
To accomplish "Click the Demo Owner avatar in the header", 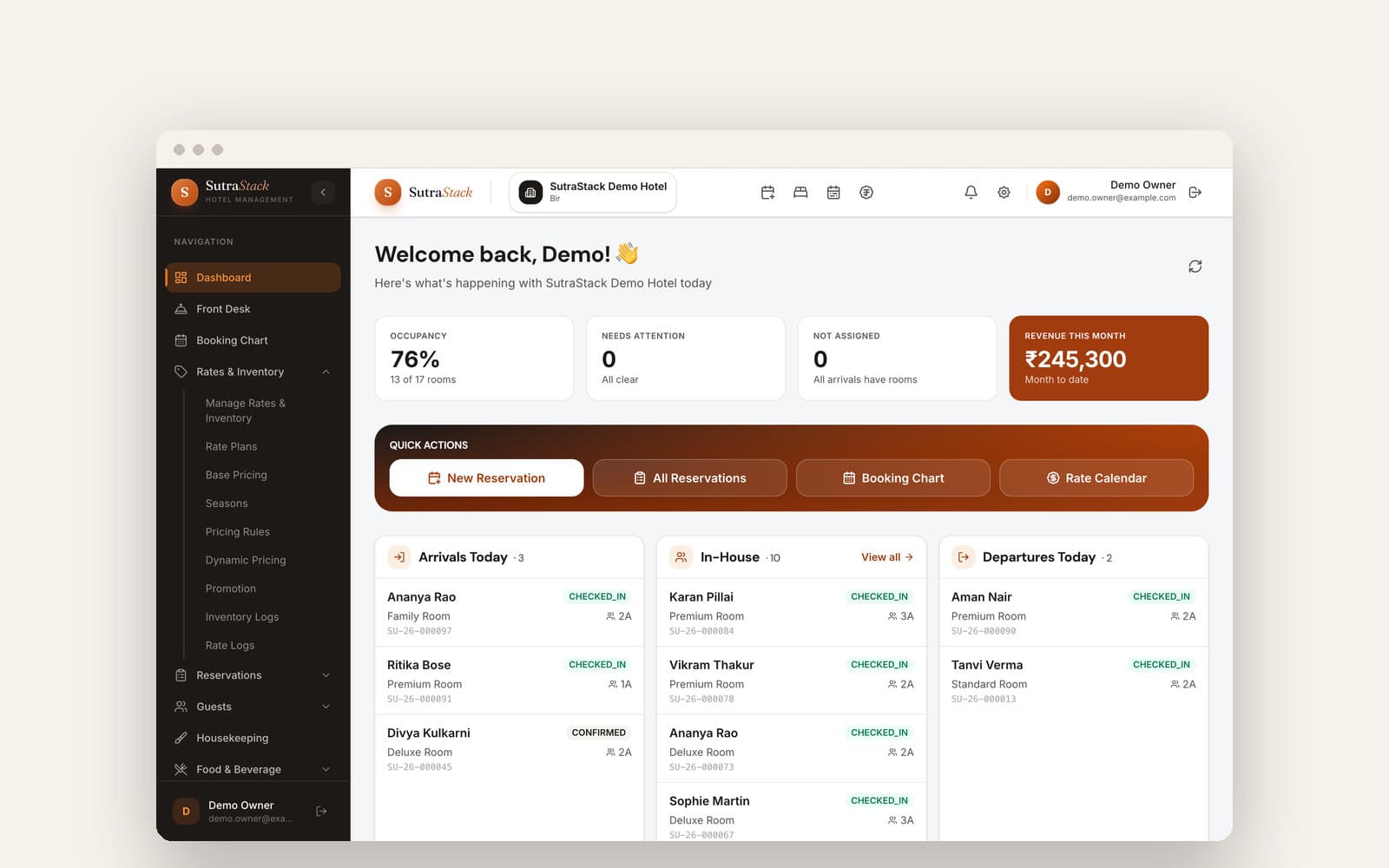I will click(1048, 193).
